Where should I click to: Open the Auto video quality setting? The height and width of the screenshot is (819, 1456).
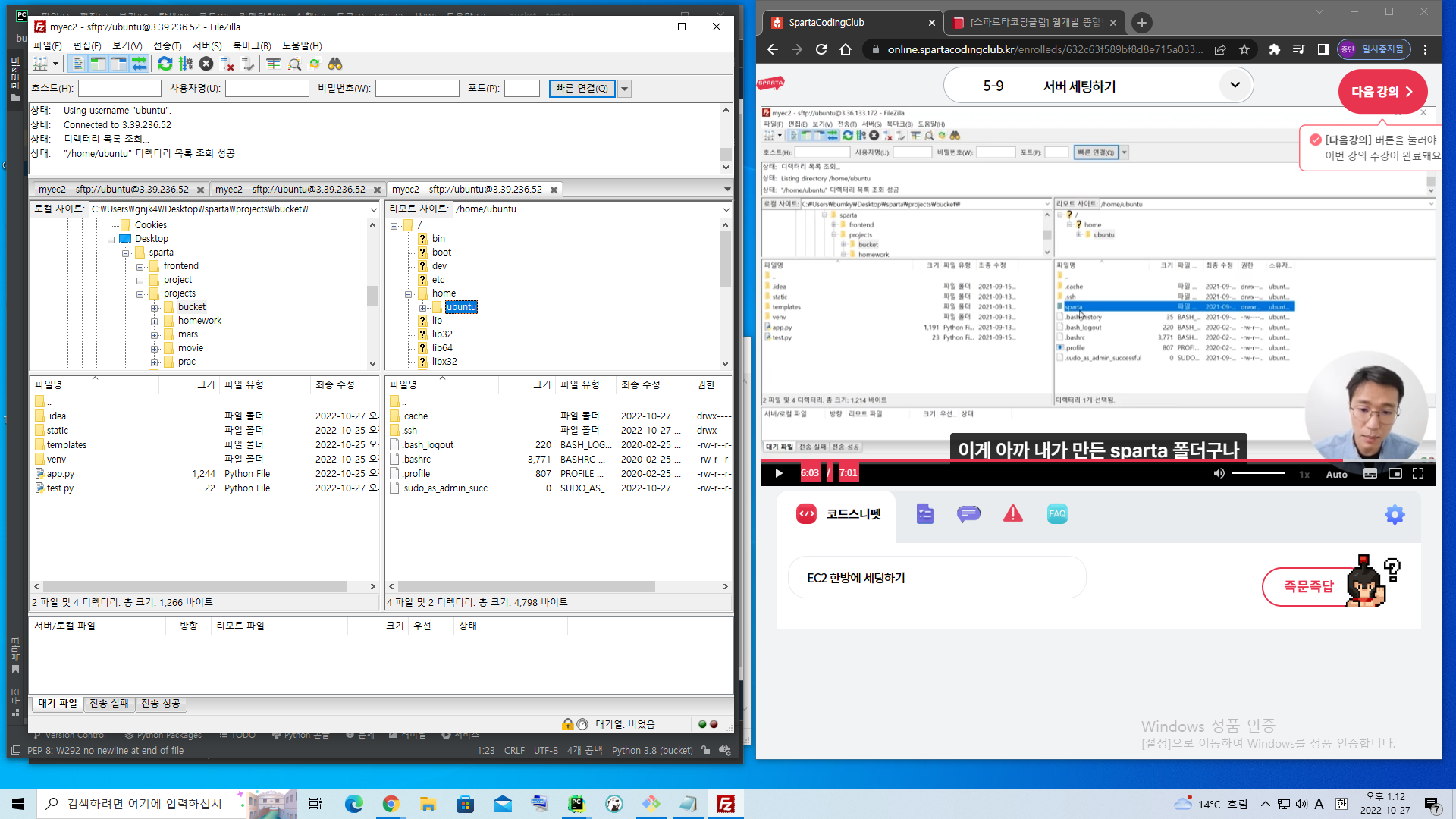click(1337, 475)
